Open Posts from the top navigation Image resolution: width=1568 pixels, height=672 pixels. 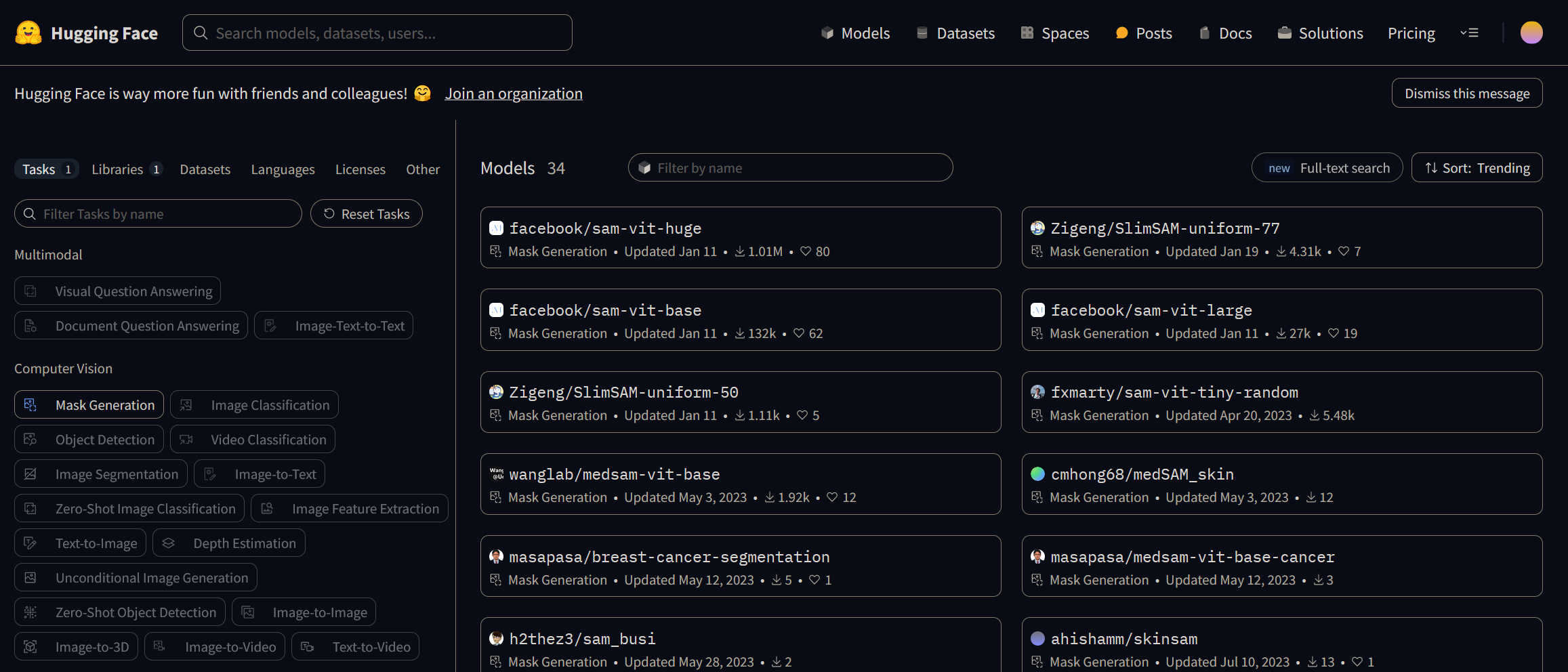coord(1144,33)
